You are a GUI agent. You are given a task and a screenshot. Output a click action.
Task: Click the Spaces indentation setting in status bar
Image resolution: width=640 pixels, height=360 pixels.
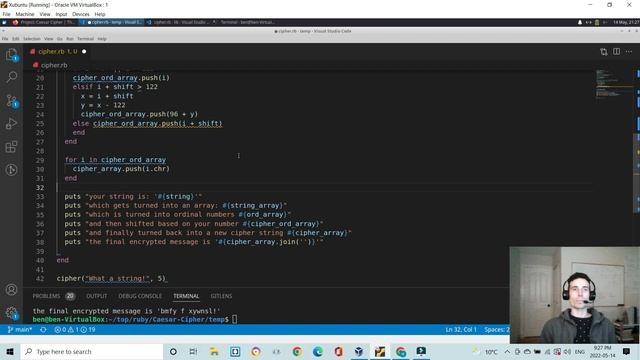(496, 329)
